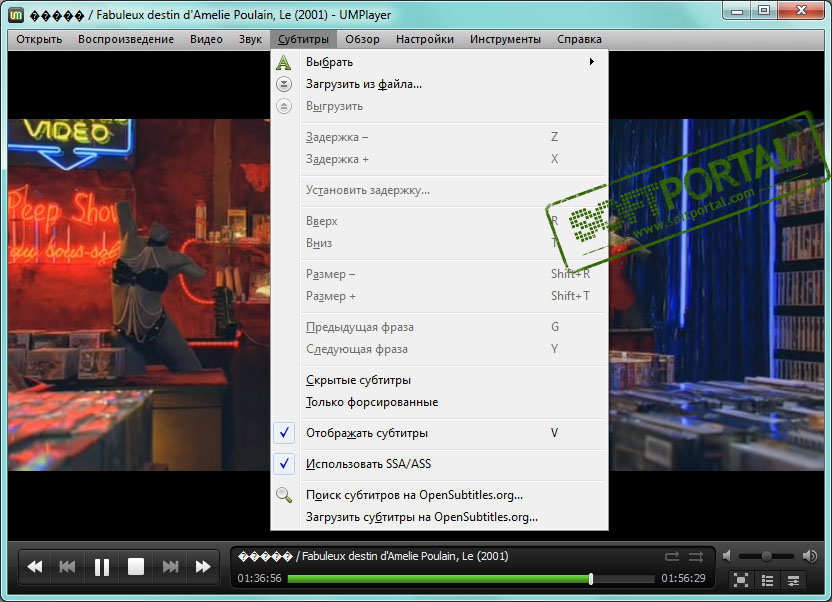Mute audio via small speaker icon
Screen dimensions: 832x602
pos(727,556)
